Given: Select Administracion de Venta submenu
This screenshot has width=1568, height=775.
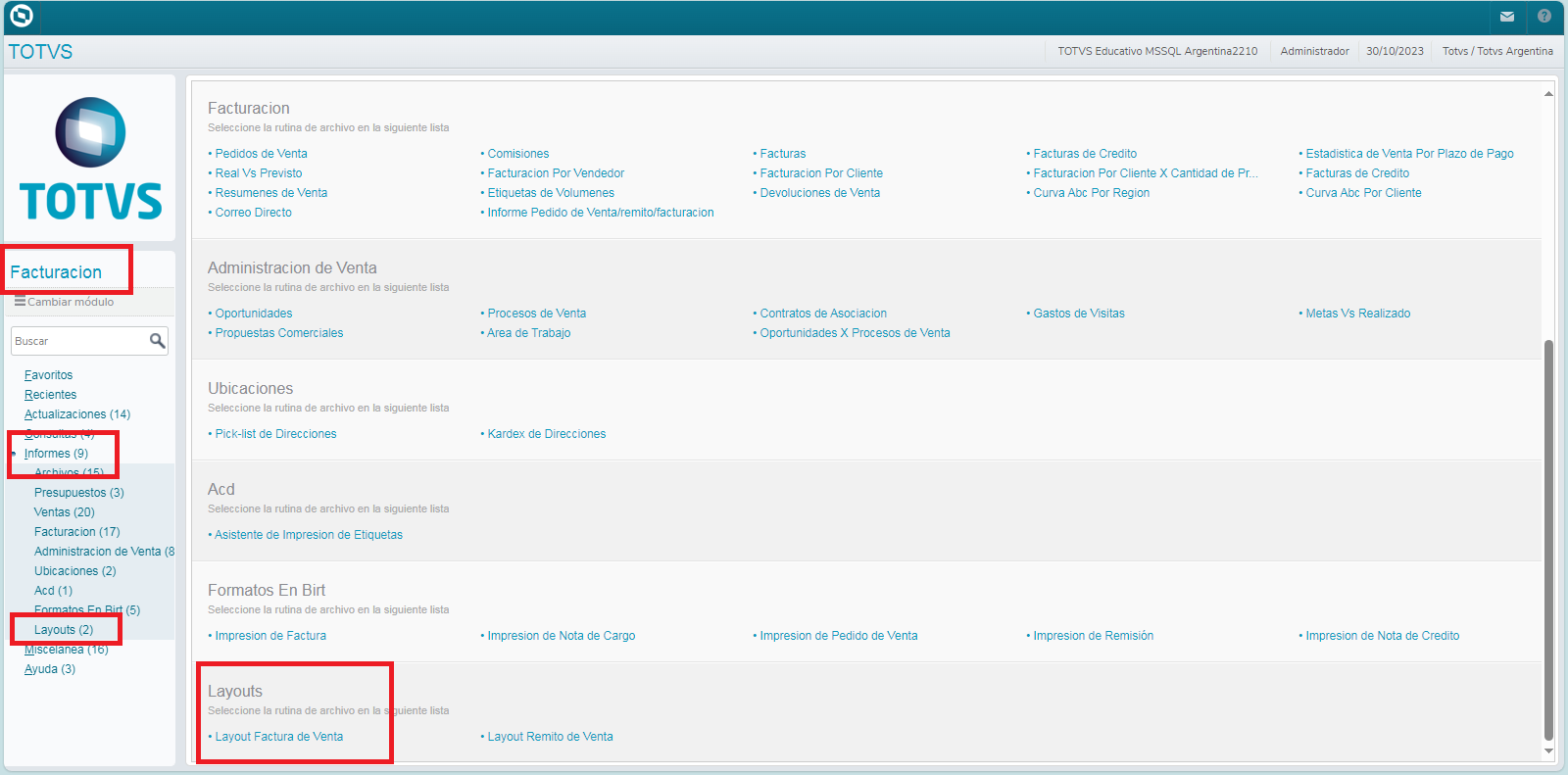Looking at the screenshot, I should click(x=104, y=552).
